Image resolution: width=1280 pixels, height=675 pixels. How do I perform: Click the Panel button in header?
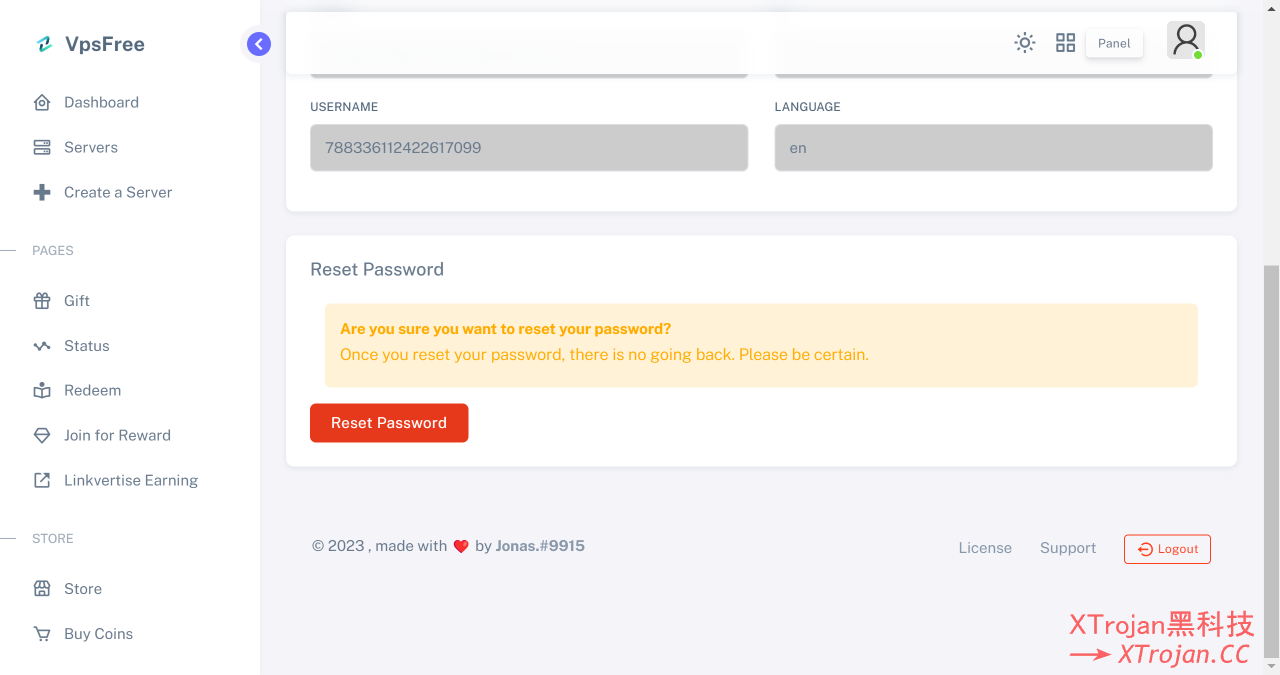(x=1114, y=43)
